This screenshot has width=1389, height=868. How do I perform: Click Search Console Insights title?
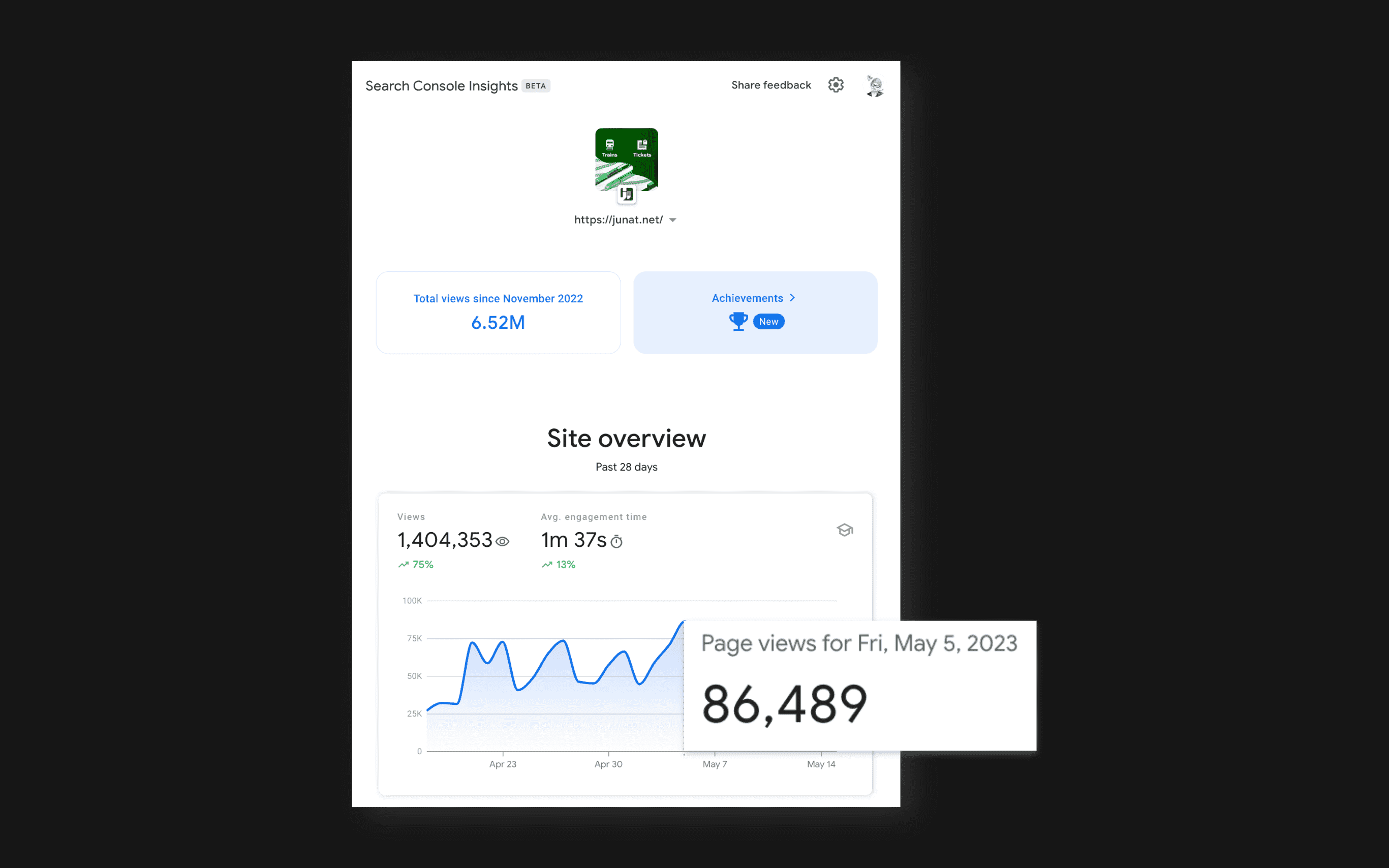pos(441,85)
